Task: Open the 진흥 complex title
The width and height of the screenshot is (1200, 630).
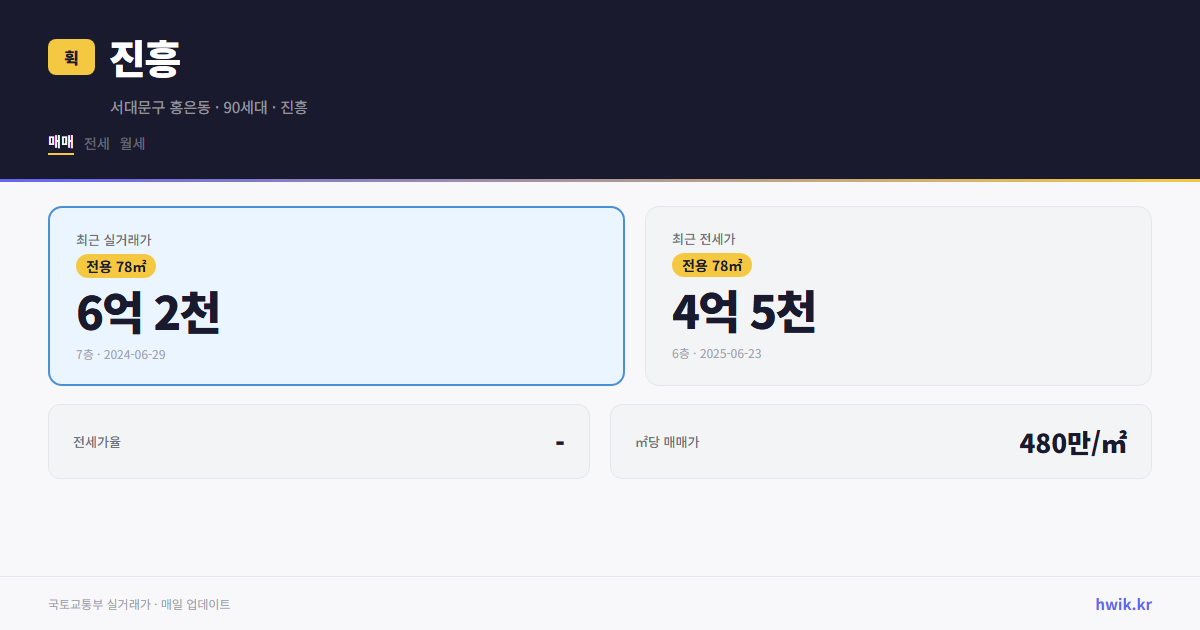Action: [x=145, y=59]
